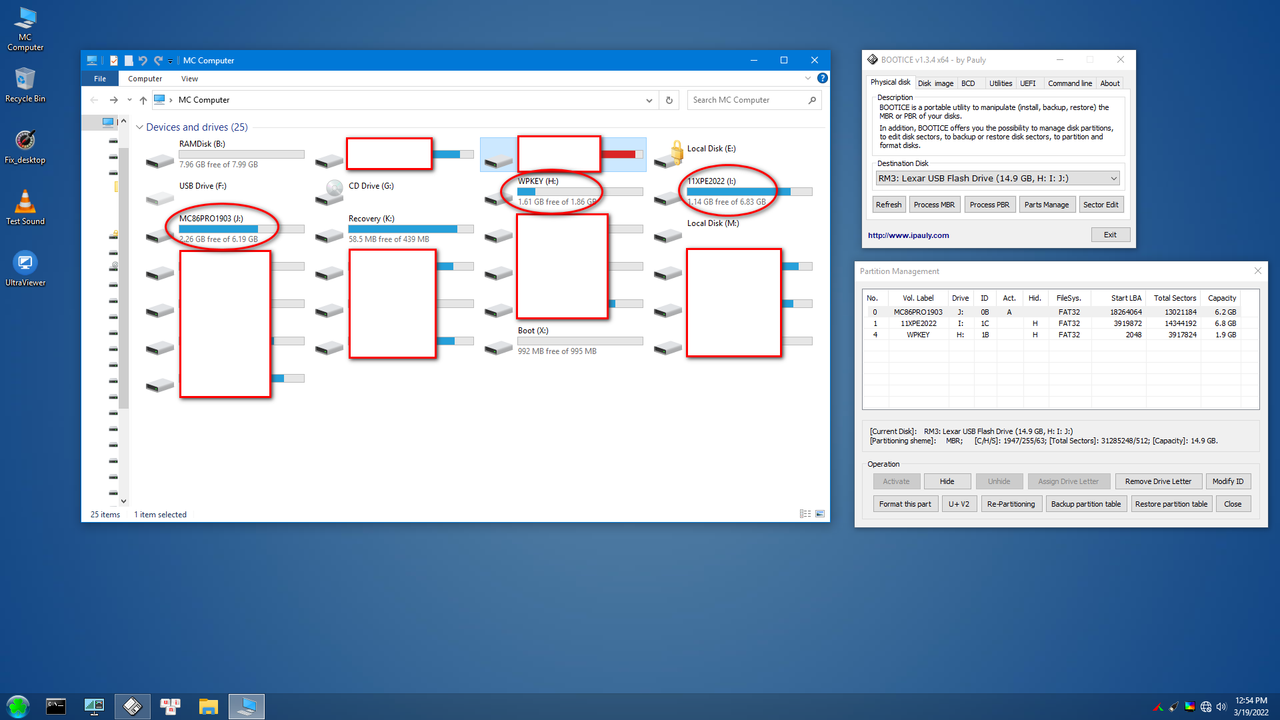Switch to MC Computer window on taskbar
Viewport: 1280px width, 720px height.
tap(246, 706)
